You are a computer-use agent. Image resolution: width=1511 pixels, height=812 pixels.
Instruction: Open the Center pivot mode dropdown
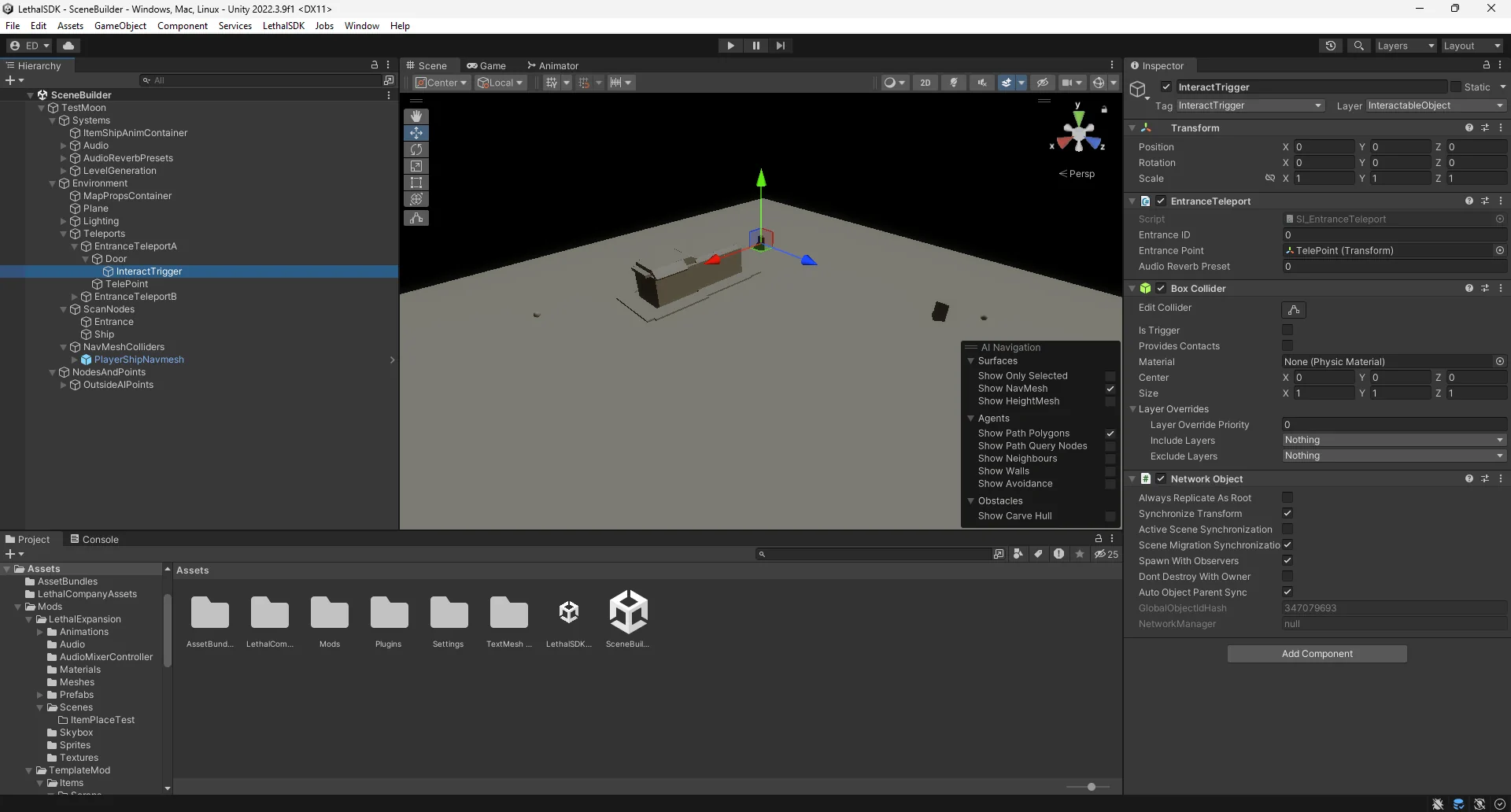pos(441,83)
